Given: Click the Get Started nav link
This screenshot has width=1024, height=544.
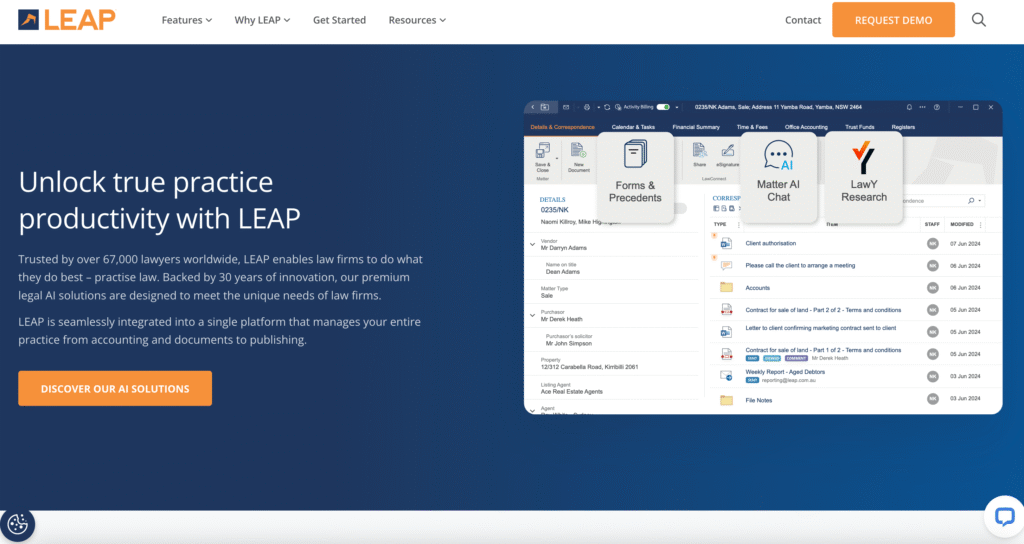Looking at the screenshot, I should point(340,20).
